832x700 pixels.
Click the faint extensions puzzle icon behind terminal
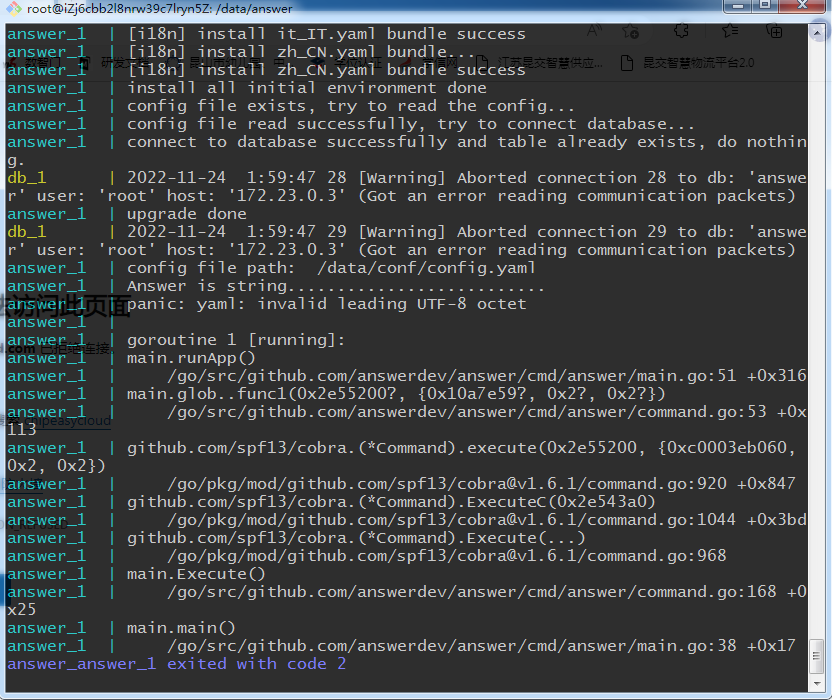tap(681, 31)
